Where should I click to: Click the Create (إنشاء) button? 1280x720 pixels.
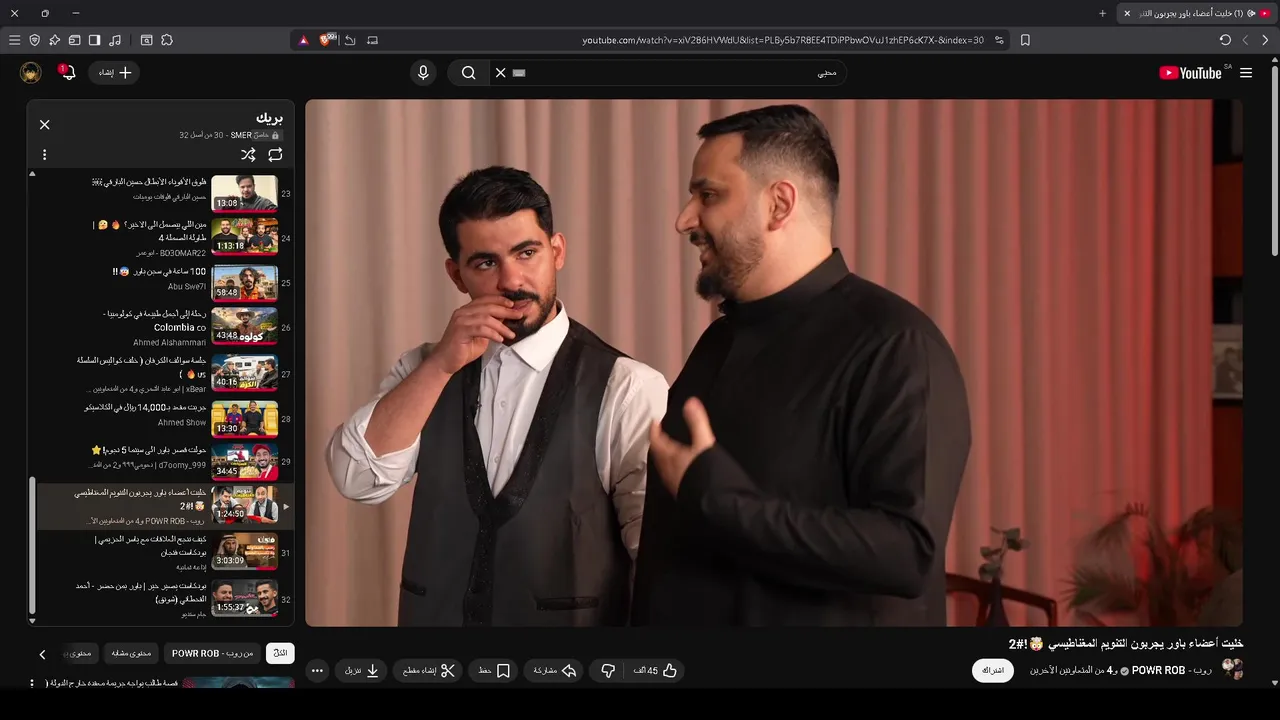[114, 72]
